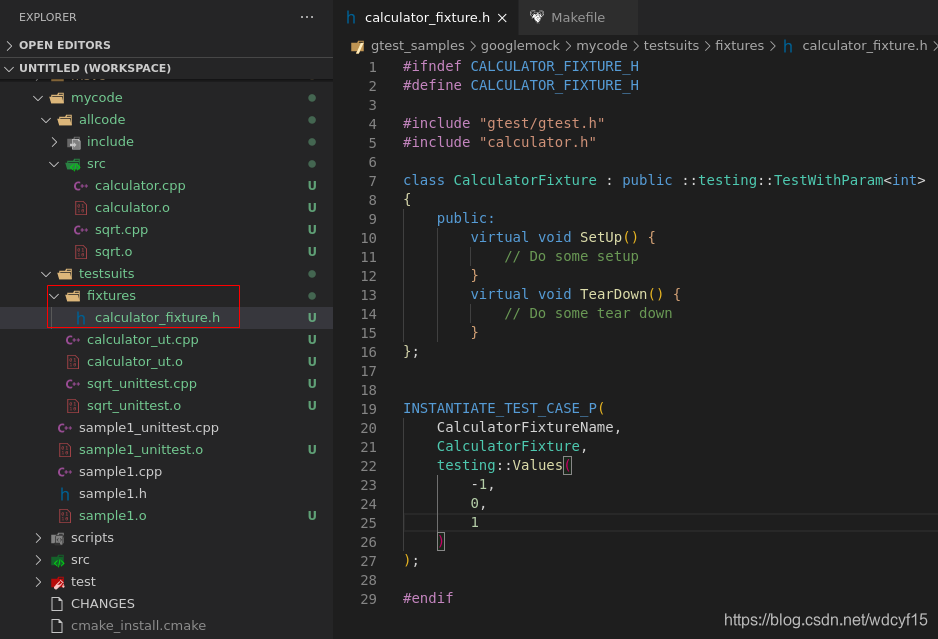Collapse the allcode folder chevron
Viewport: 938px width, 639px height.
[46, 120]
